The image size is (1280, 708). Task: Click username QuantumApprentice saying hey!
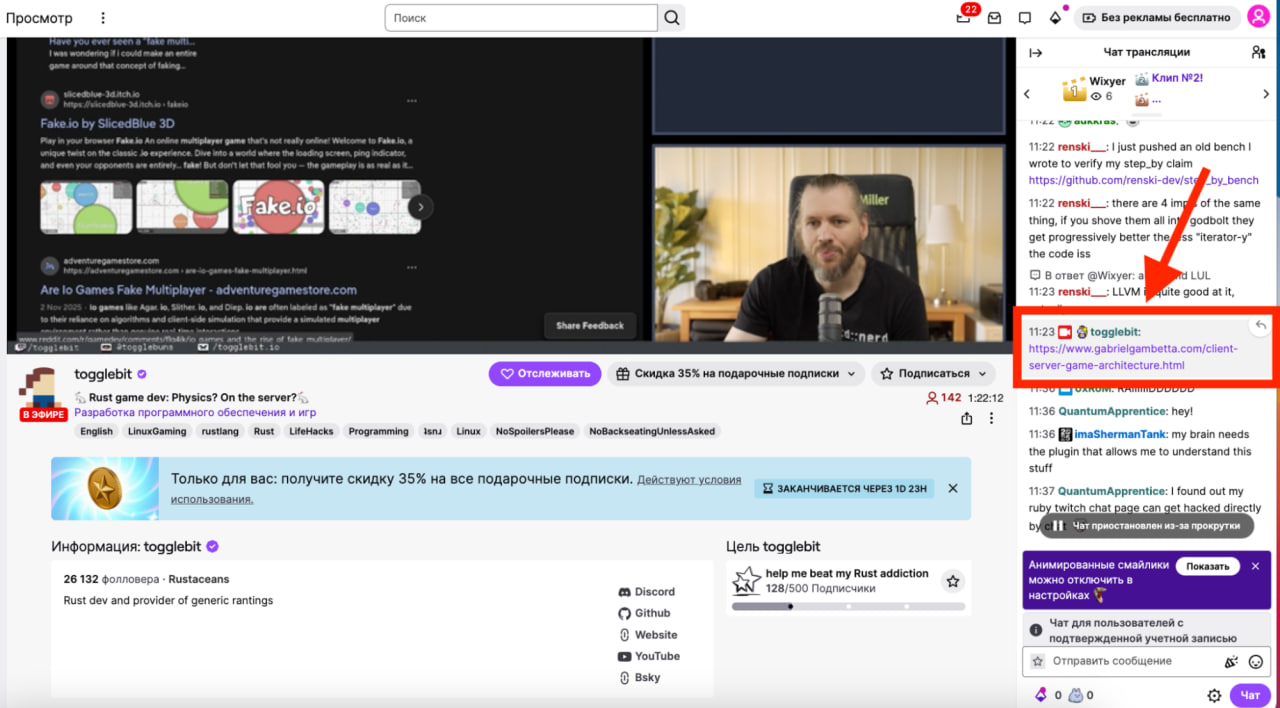click(x=1112, y=411)
